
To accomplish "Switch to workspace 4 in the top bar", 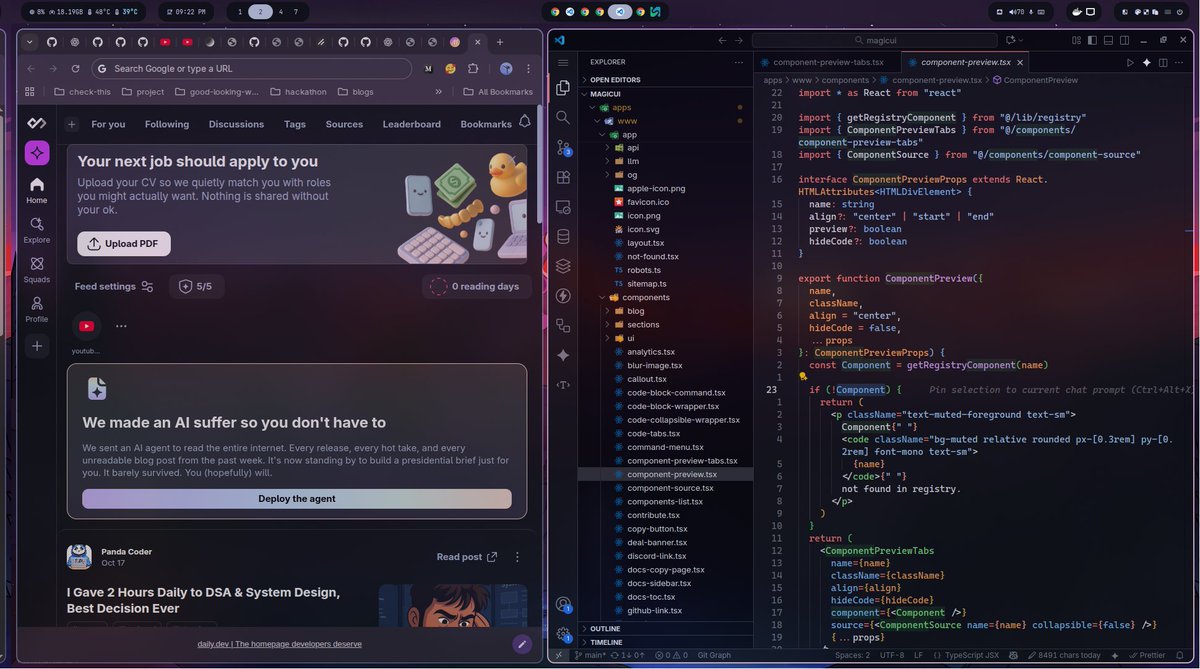I will (x=280, y=12).
